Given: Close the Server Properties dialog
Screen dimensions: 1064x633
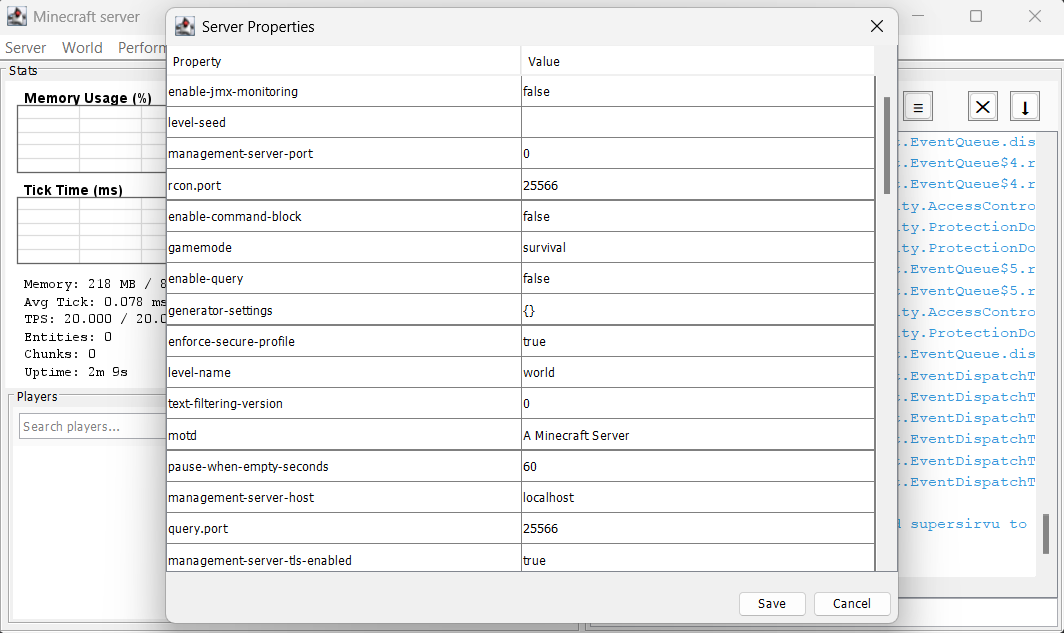Looking at the screenshot, I should [x=877, y=26].
